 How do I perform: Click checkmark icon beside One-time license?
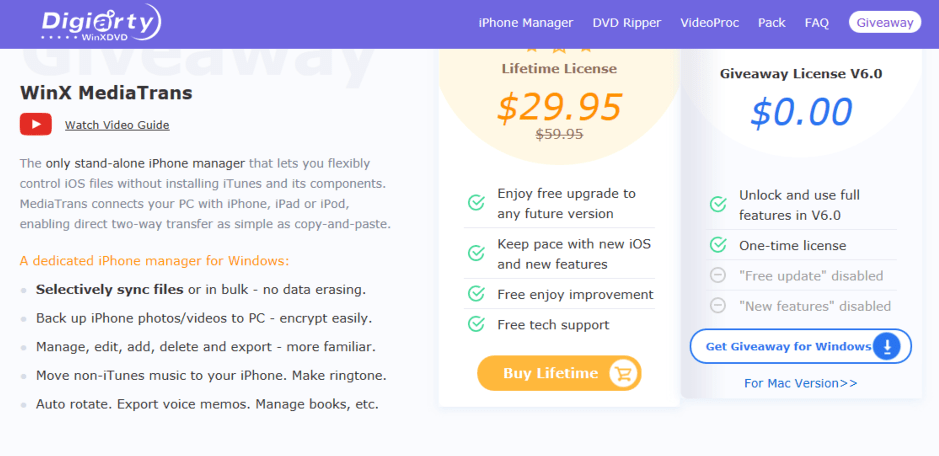(x=717, y=245)
